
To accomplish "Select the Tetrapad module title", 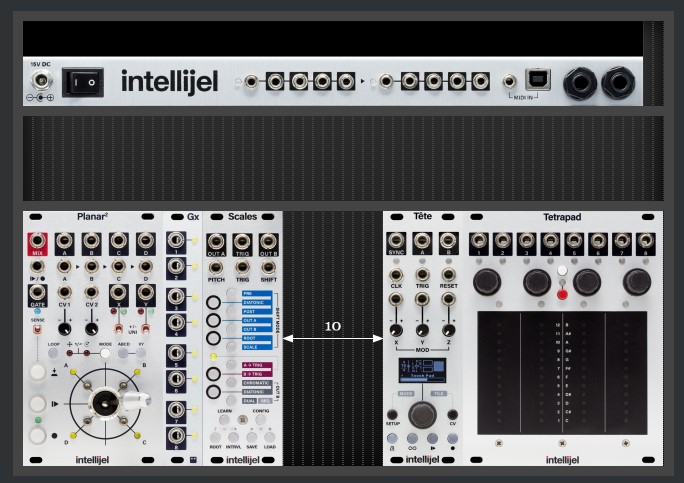I will pos(562,217).
